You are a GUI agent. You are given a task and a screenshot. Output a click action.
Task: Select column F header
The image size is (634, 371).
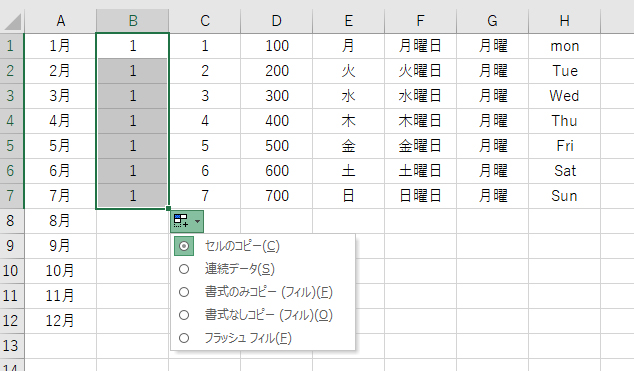[421, 21]
